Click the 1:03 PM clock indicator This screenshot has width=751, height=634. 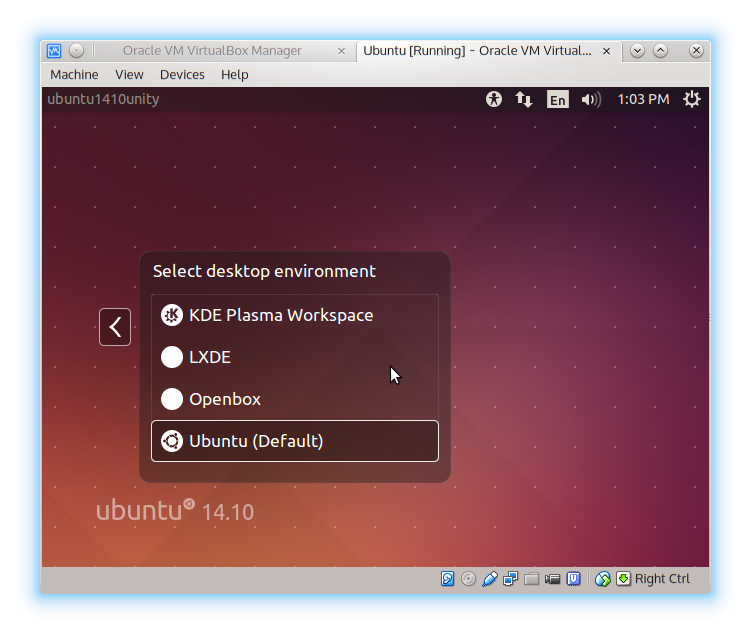643,99
